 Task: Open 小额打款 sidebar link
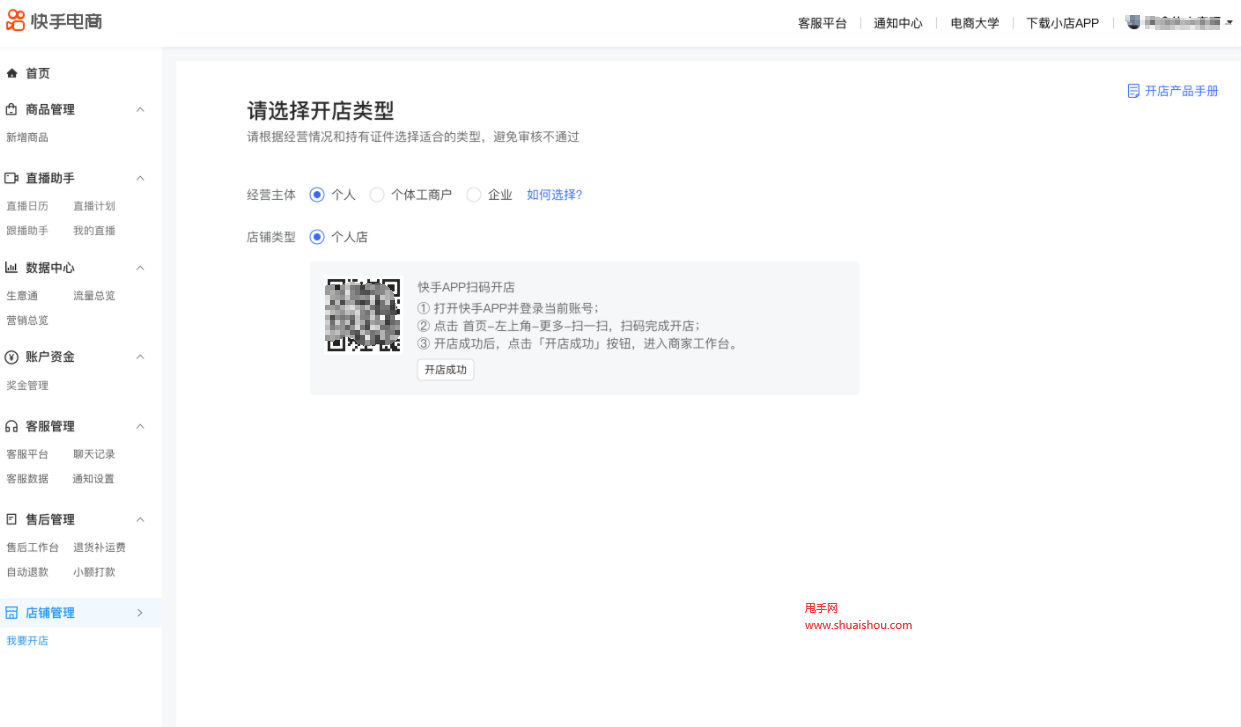(94, 572)
